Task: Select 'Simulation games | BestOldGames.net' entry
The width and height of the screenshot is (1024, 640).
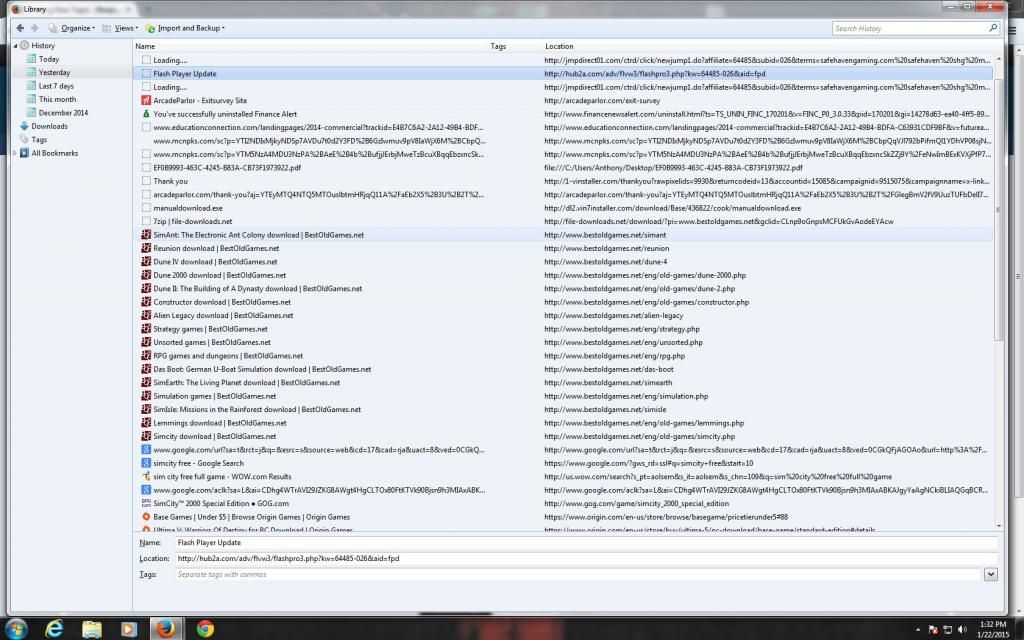Action: point(563,396)
